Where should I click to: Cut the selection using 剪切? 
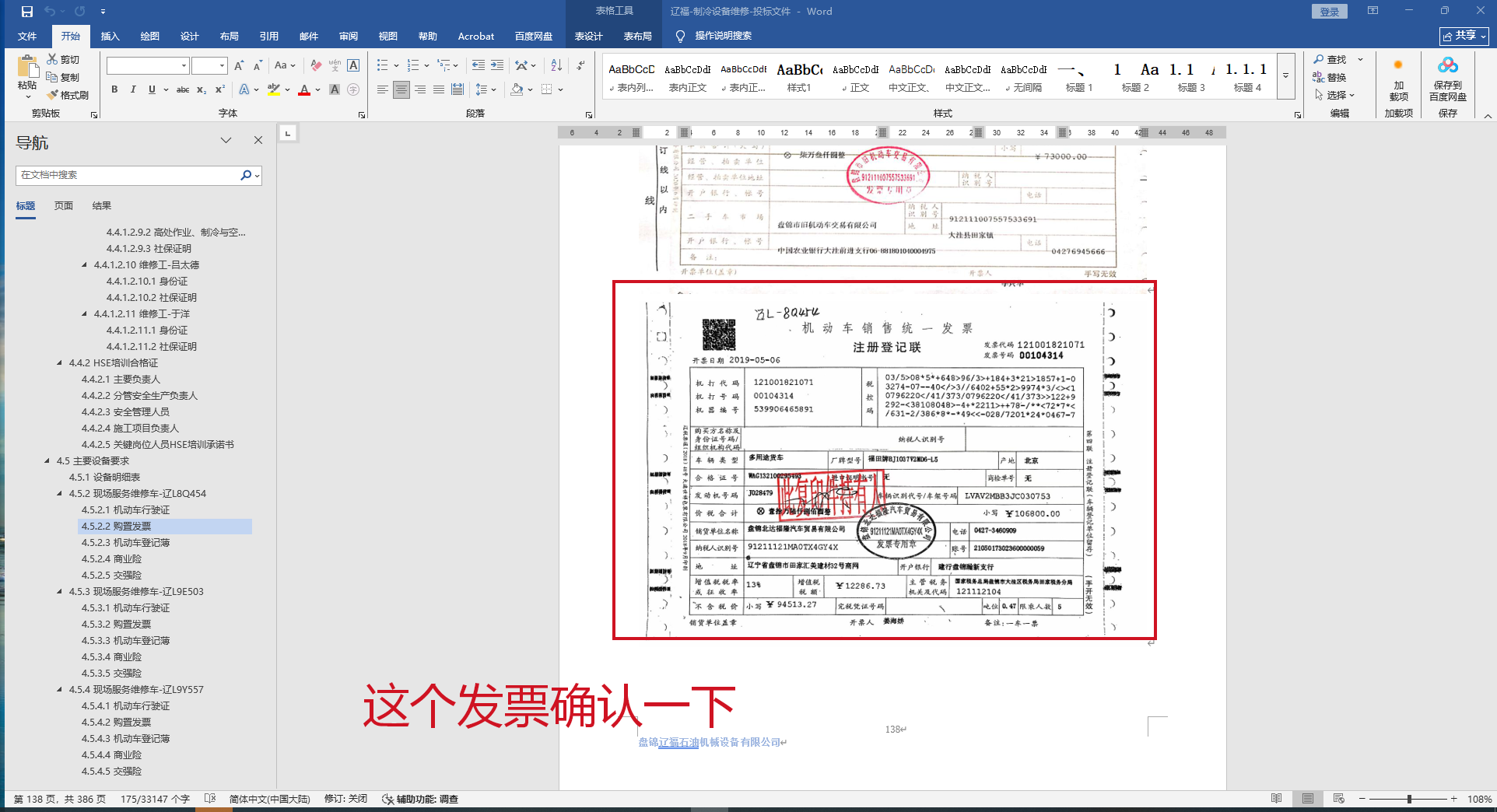(63, 59)
